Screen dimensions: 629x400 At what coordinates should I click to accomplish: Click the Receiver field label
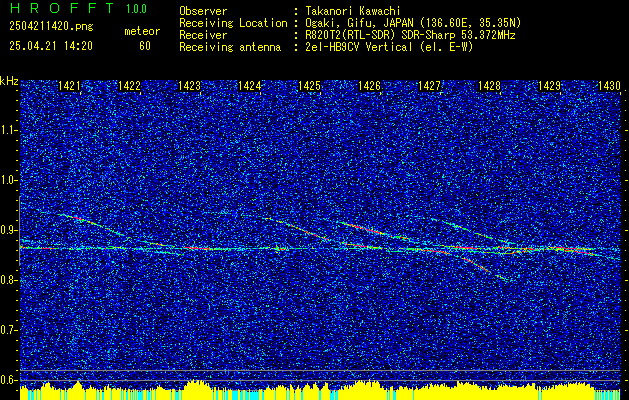[203, 35]
